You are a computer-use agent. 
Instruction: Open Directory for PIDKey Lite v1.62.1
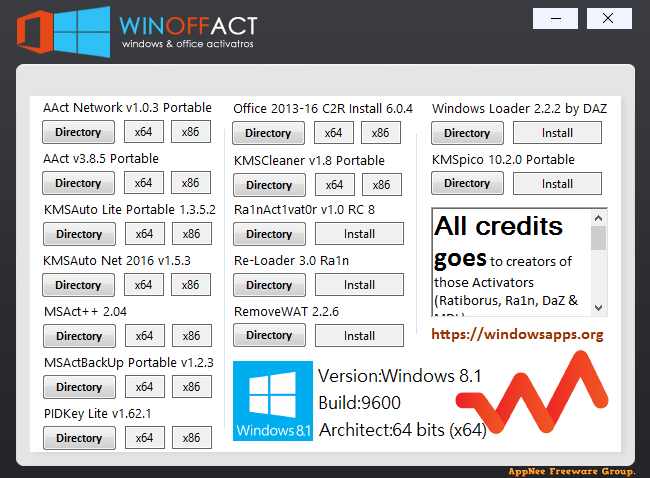coord(79,438)
